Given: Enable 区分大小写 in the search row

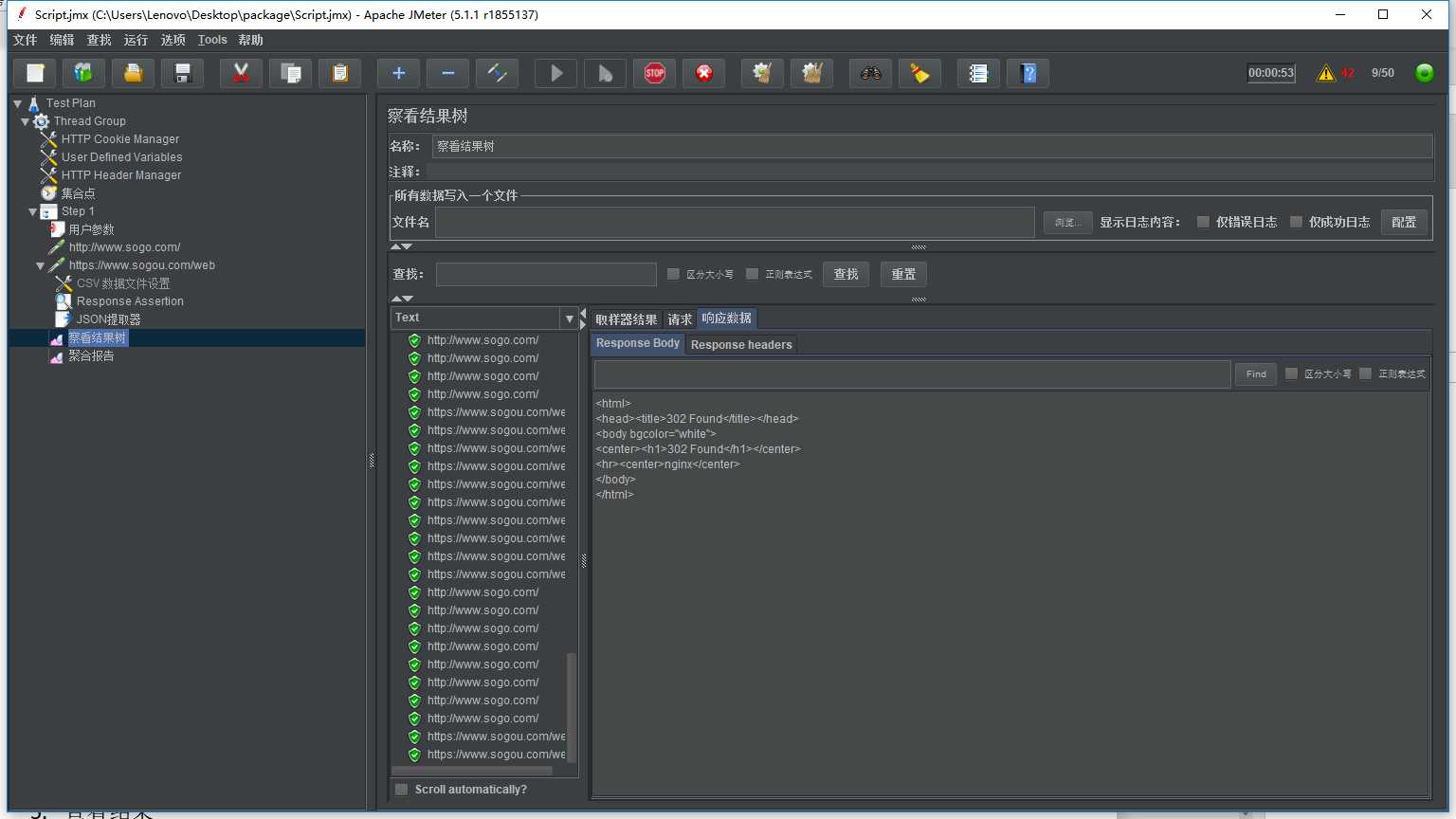Looking at the screenshot, I should [673, 274].
